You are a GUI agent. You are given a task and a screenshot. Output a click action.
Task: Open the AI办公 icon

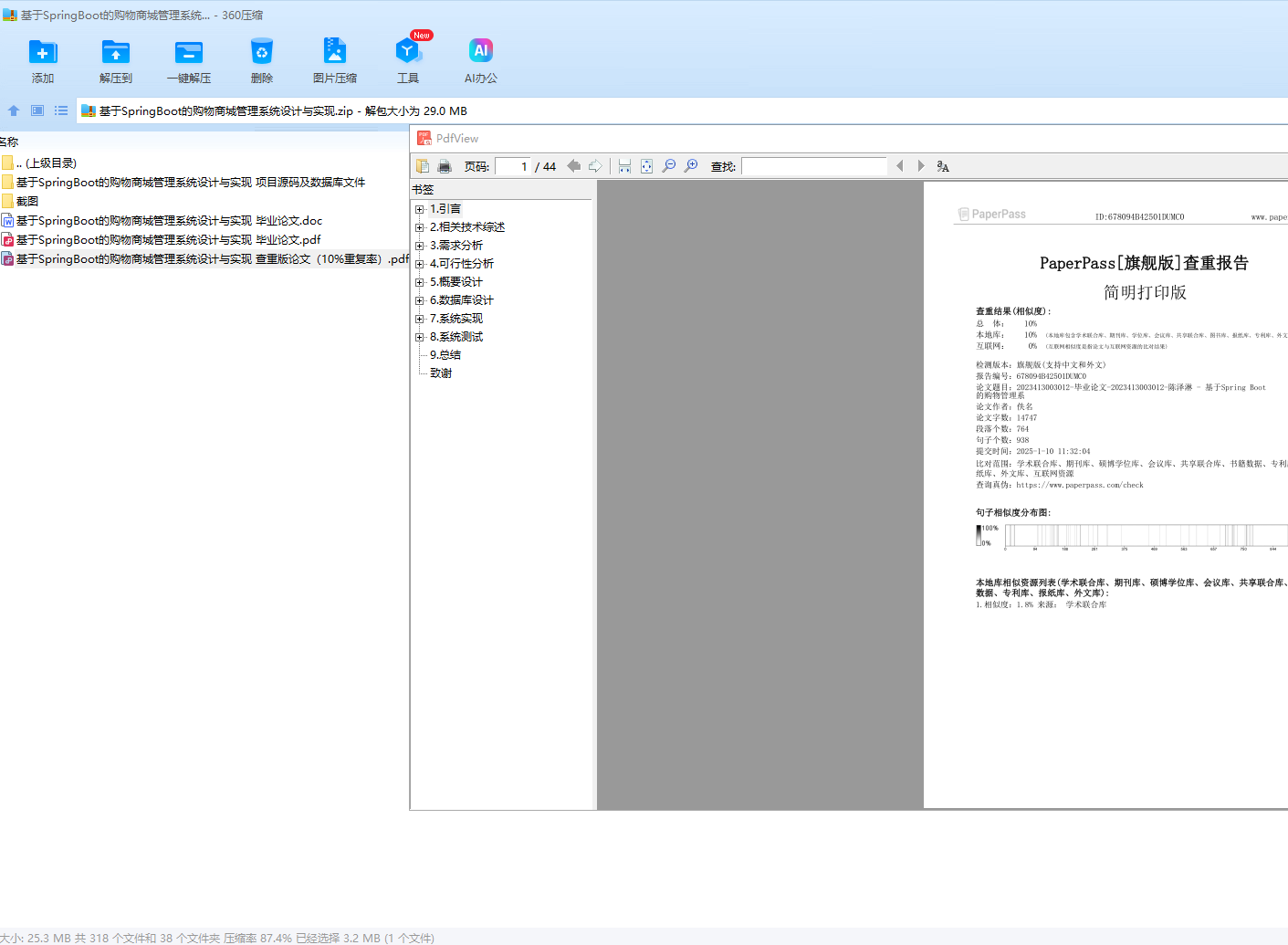pyautogui.click(x=481, y=51)
